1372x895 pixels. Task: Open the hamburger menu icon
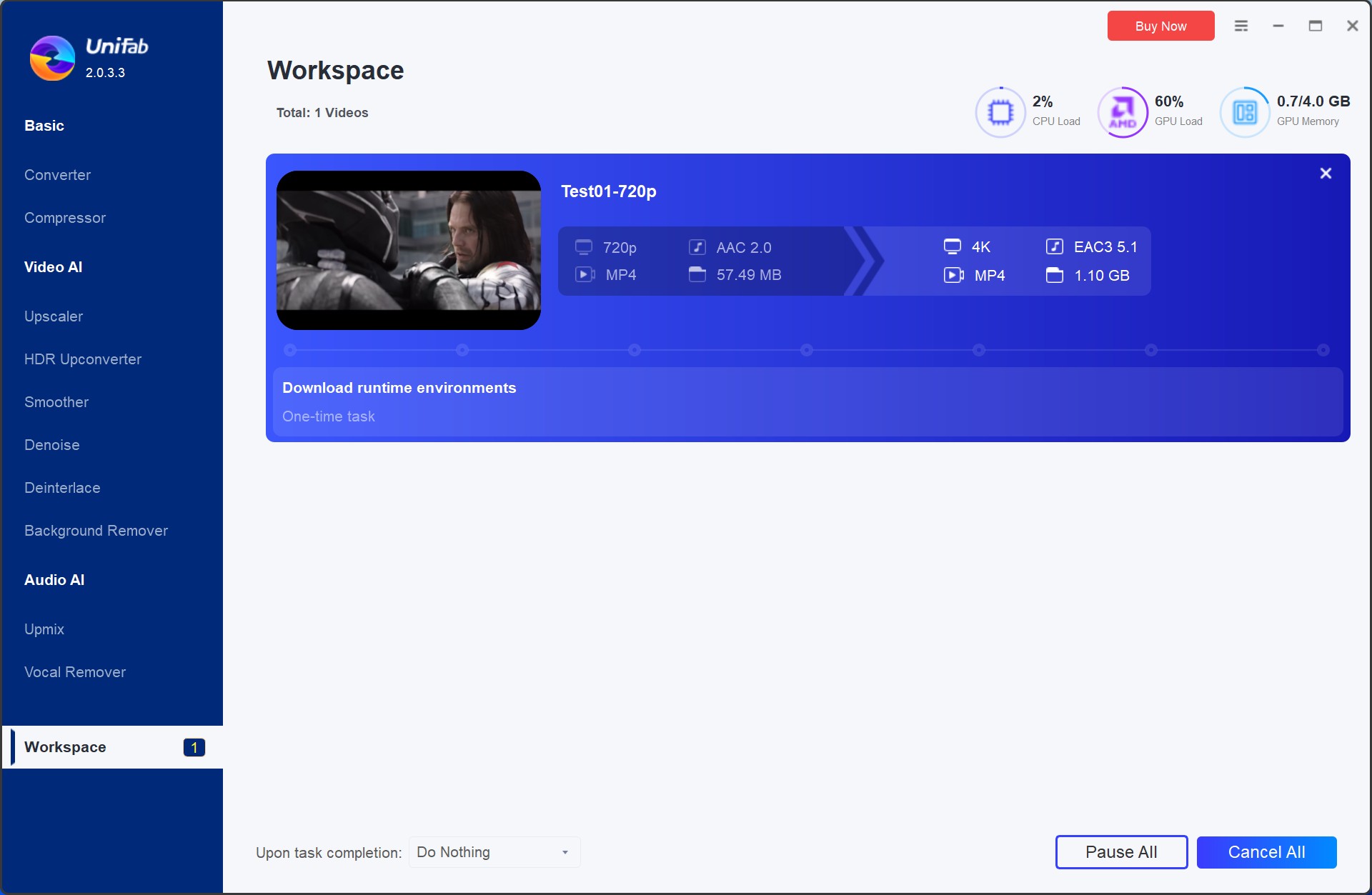[1241, 26]
